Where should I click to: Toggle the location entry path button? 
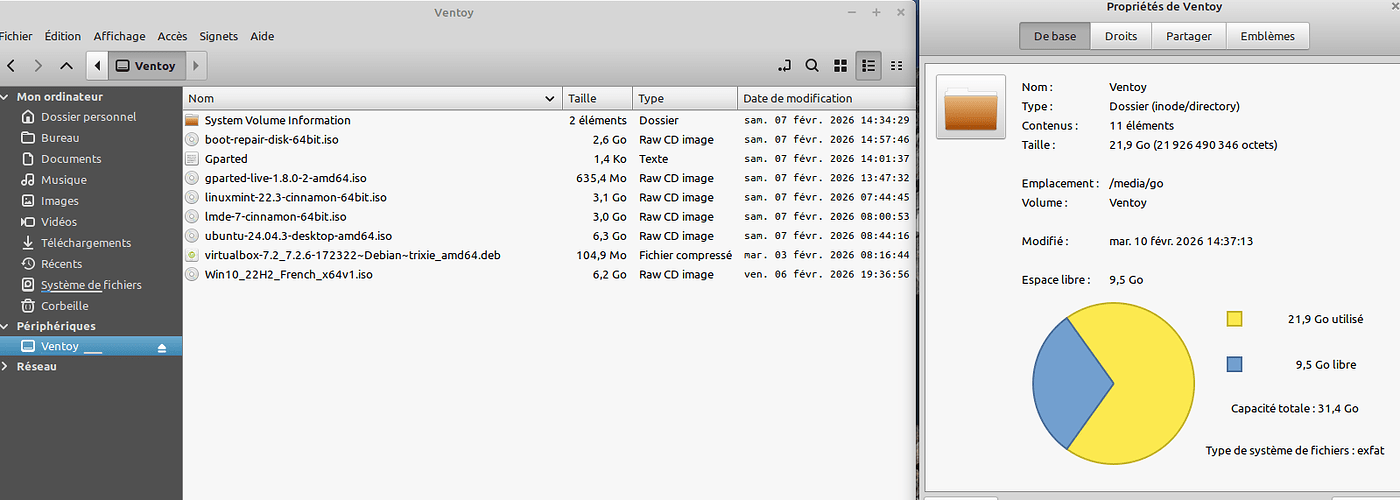(x=783, y=66)
